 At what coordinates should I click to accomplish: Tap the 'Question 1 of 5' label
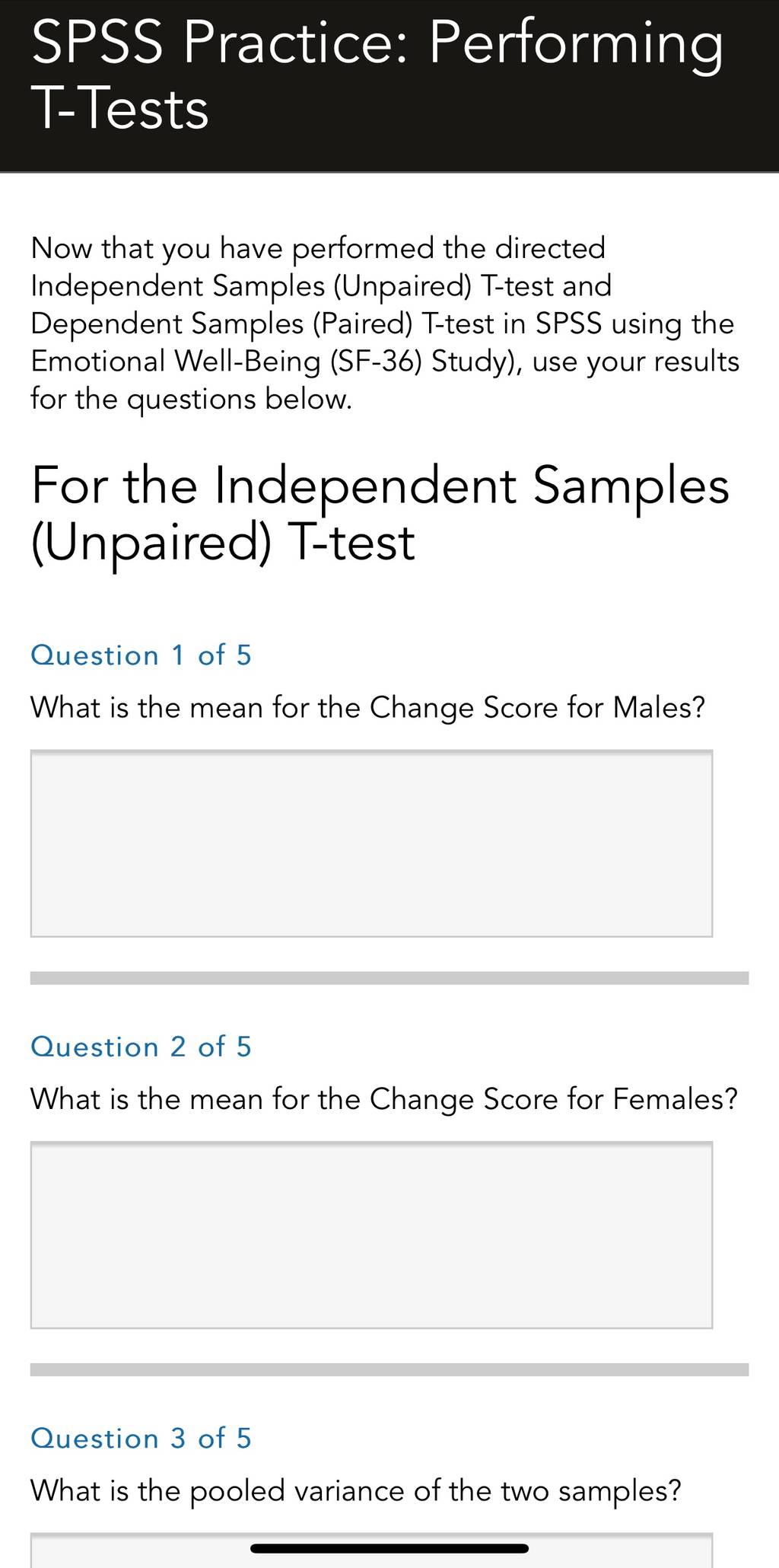141,655
